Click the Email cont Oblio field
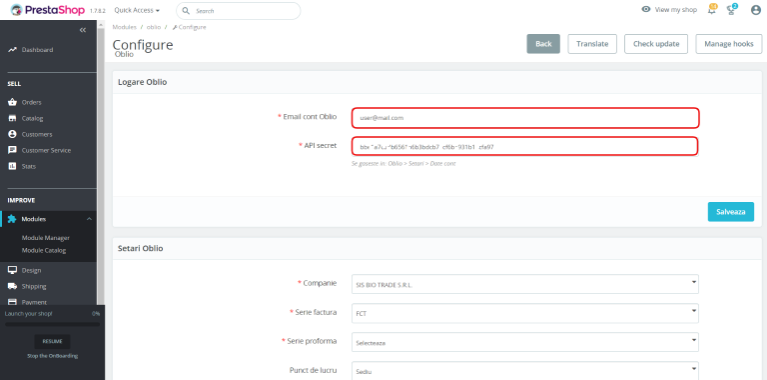Screen dimensions: 767x380 click(525, 118)
